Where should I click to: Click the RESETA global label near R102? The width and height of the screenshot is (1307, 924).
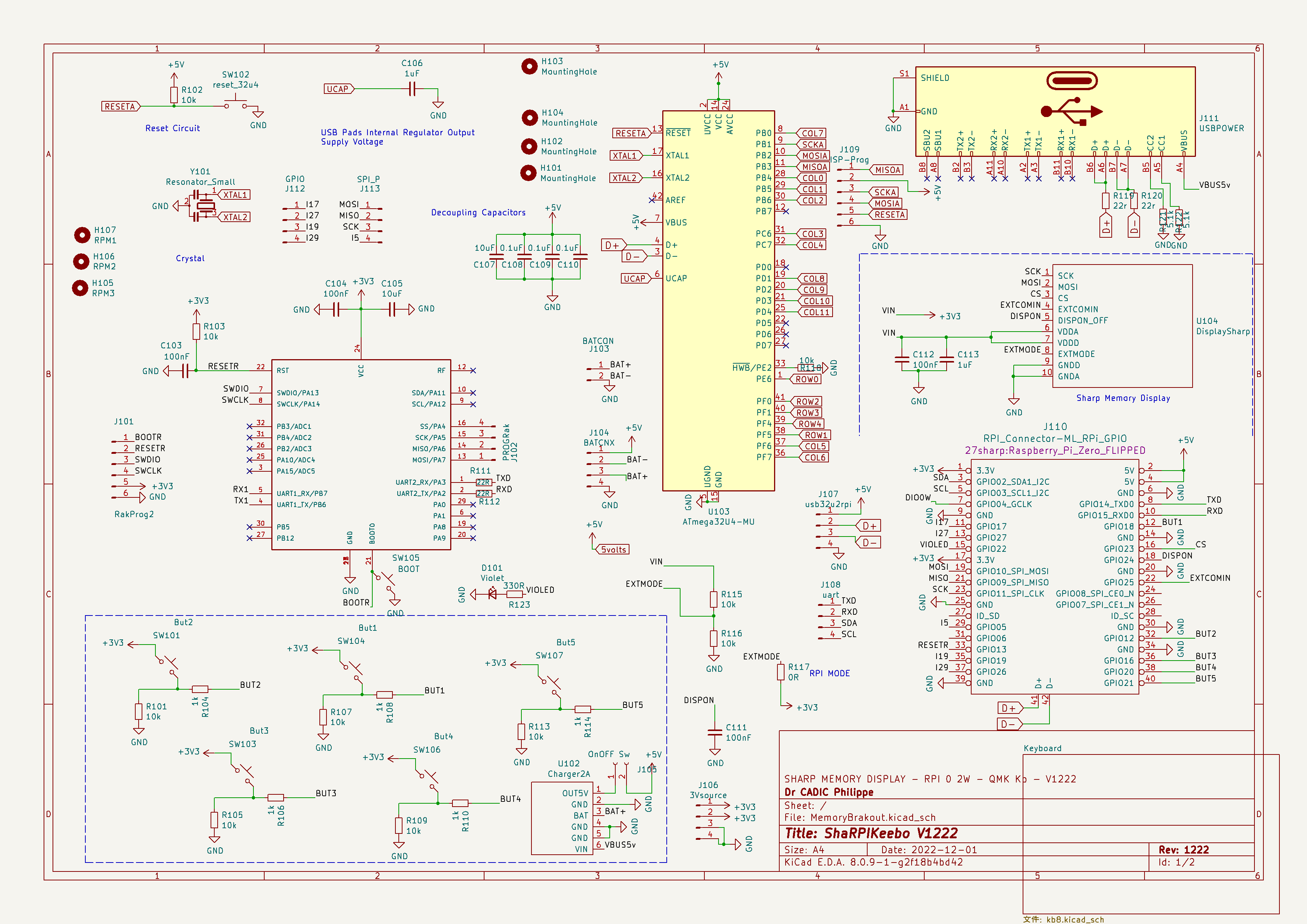point(120,107)
